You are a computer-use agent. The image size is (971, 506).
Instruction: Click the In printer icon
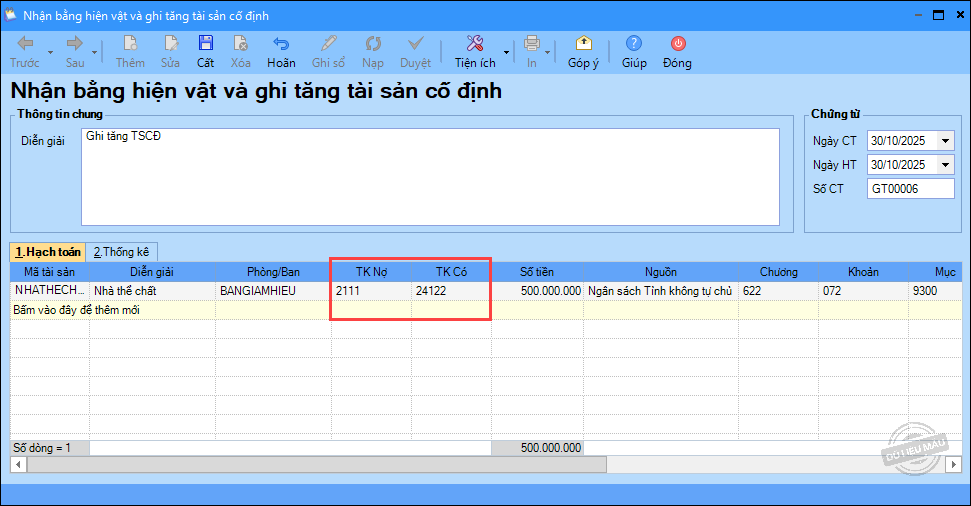tap(532, 44)
